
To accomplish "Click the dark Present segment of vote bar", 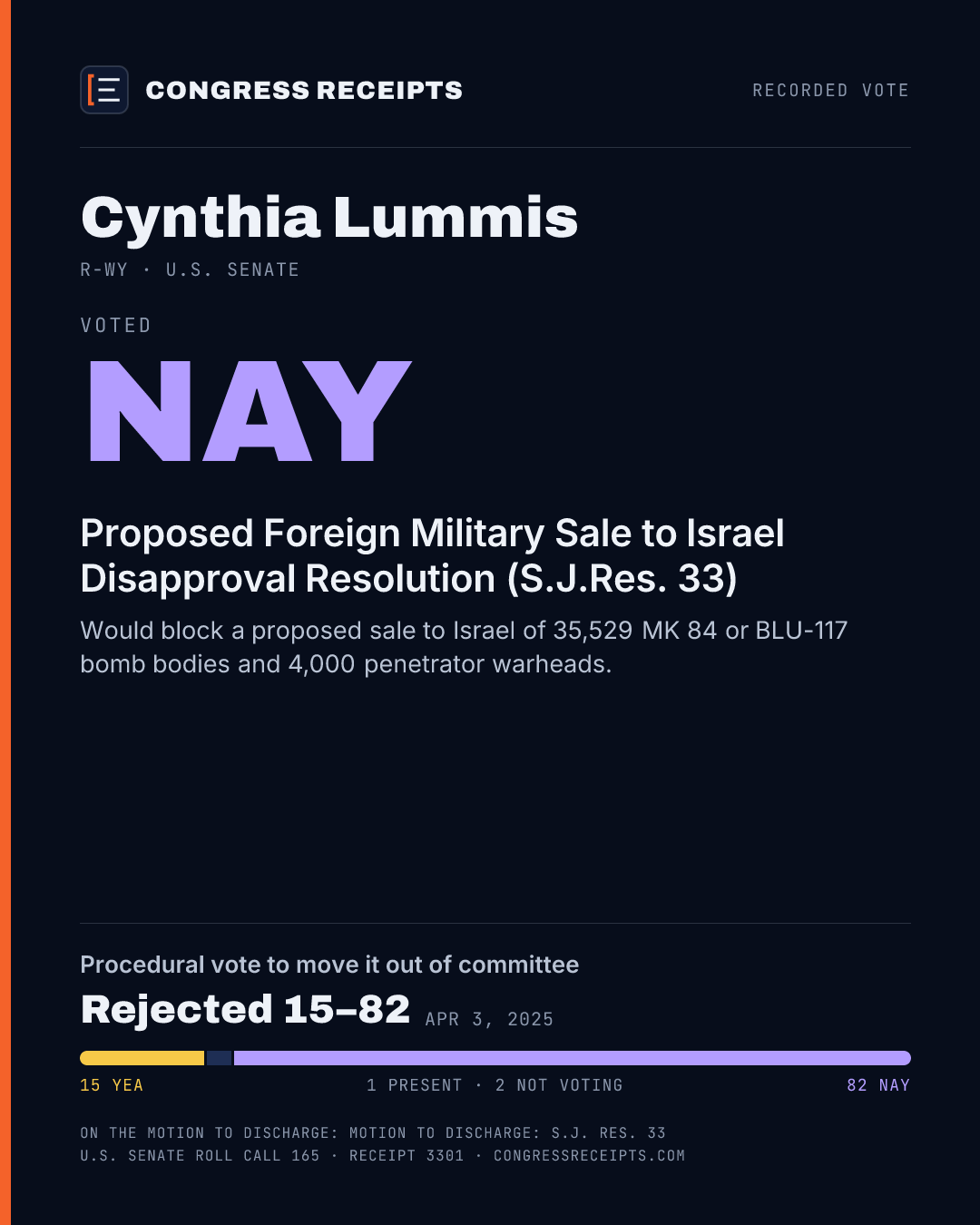I will (220, 1058).
